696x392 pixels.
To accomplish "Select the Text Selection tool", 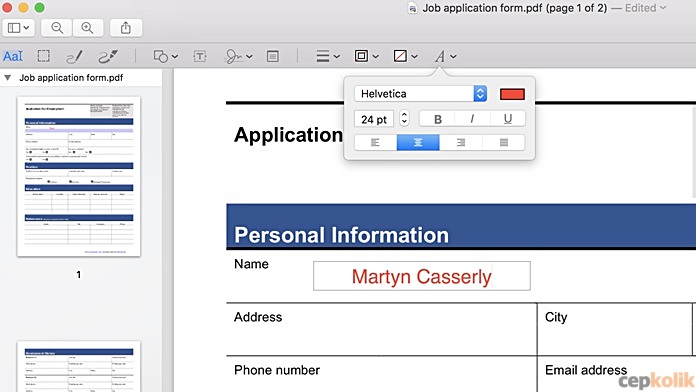I will [13, 56].
